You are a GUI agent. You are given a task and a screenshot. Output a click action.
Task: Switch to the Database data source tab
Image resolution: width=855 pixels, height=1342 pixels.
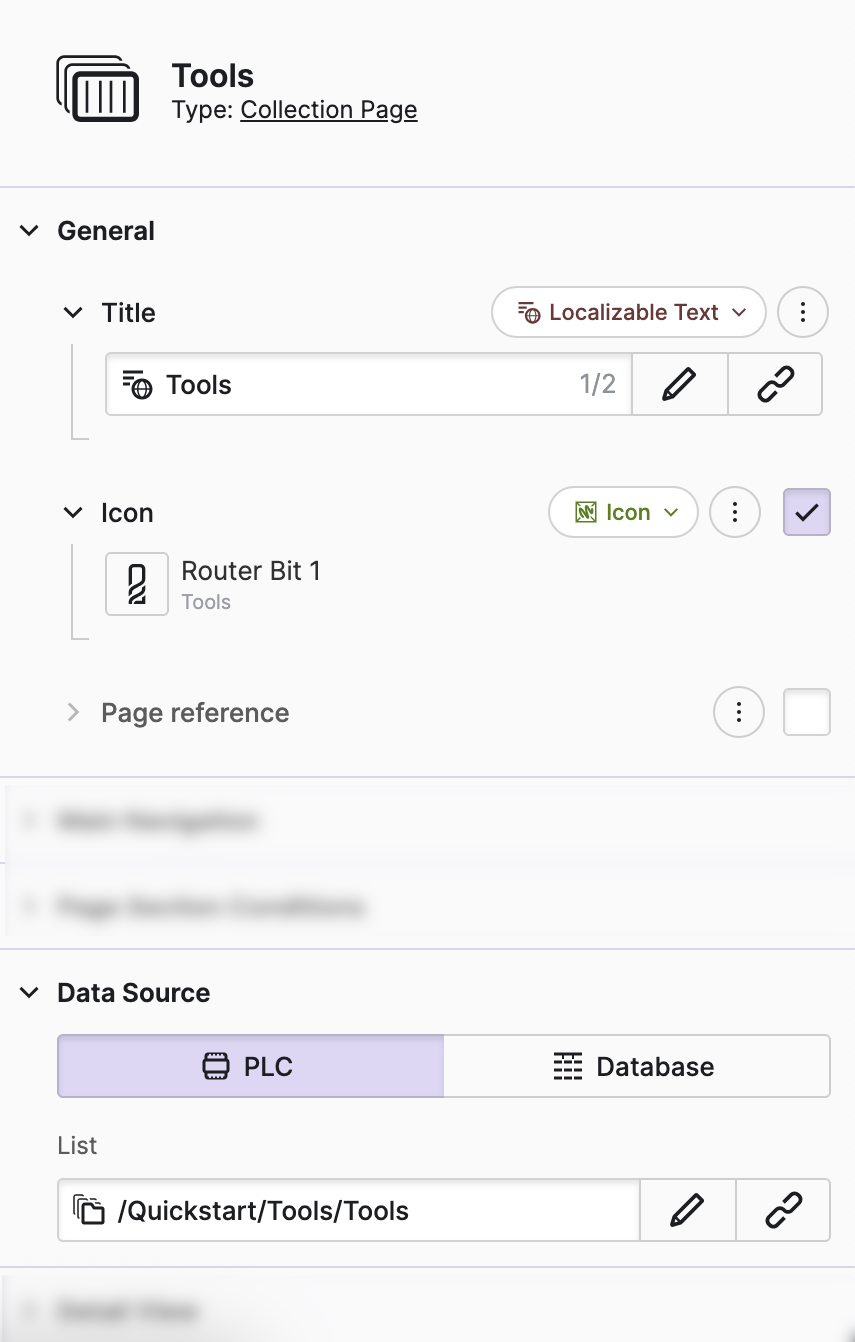tap(636, 1066)
